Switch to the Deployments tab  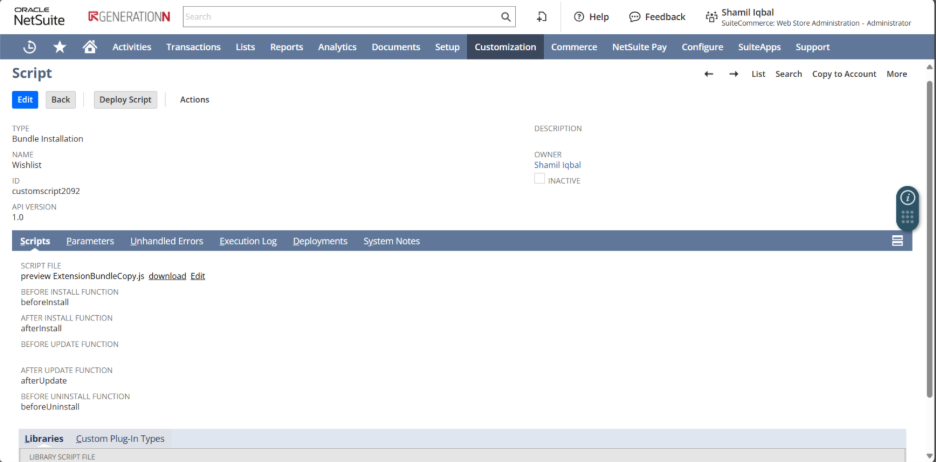(320, 241)
